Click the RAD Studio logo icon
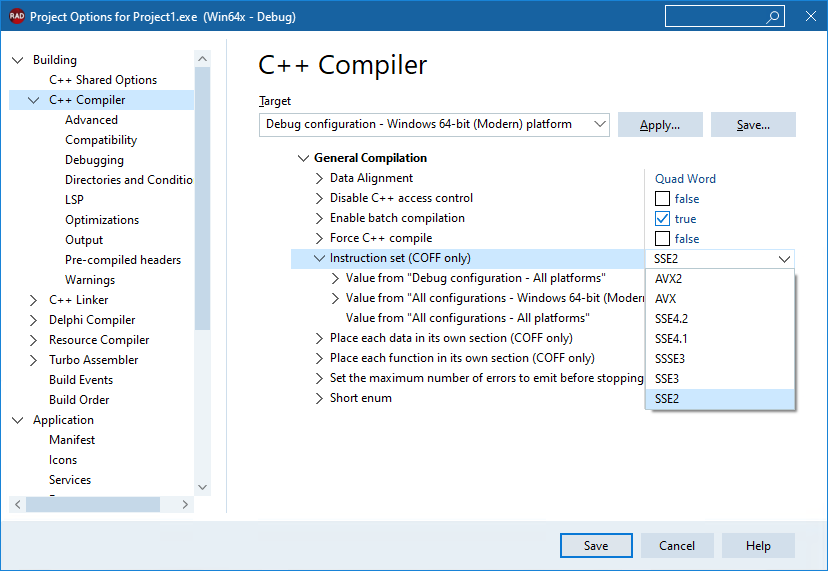 pos(16,16)
